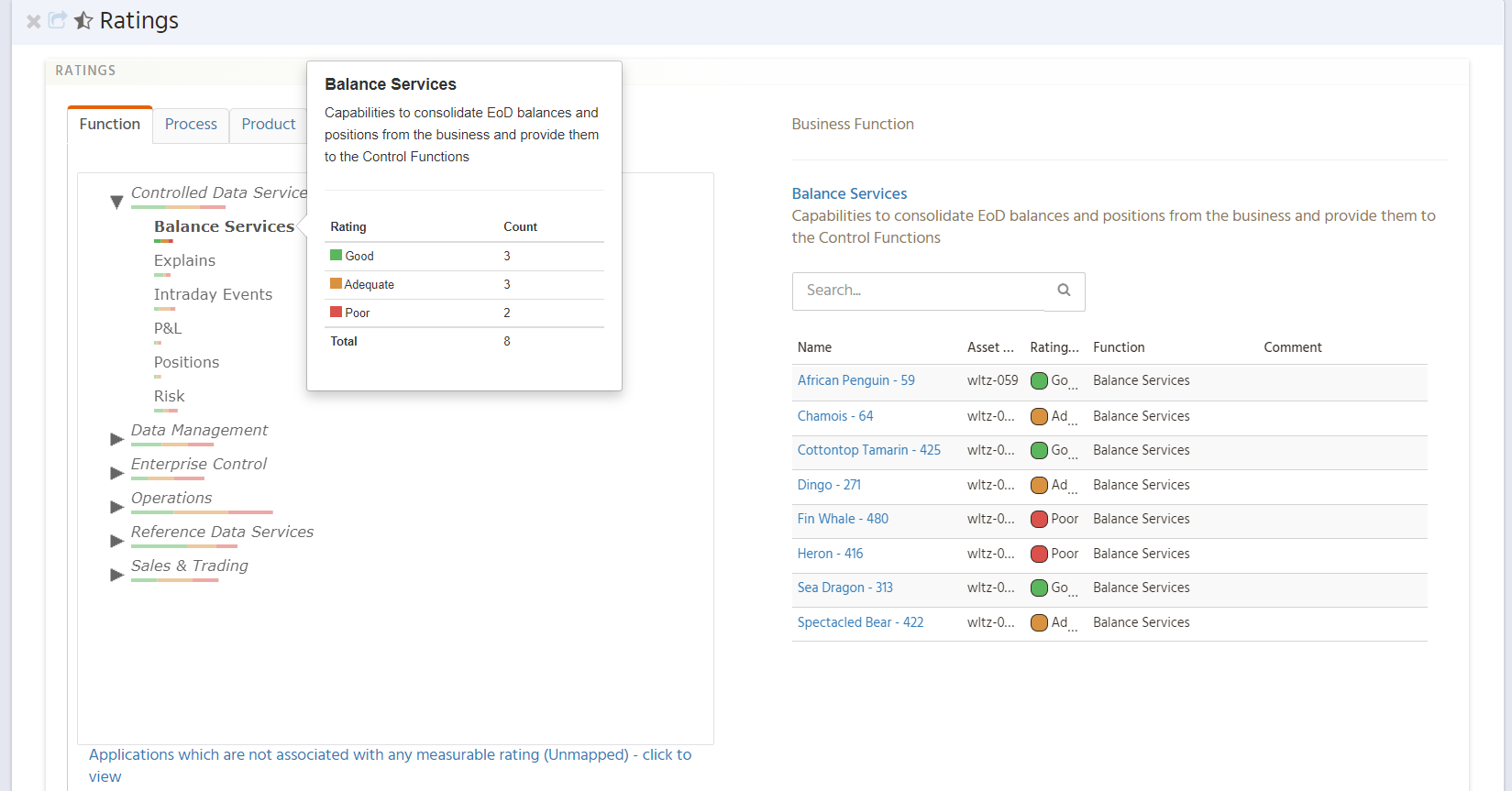Switch to the Process tab

tap(191, 125)
